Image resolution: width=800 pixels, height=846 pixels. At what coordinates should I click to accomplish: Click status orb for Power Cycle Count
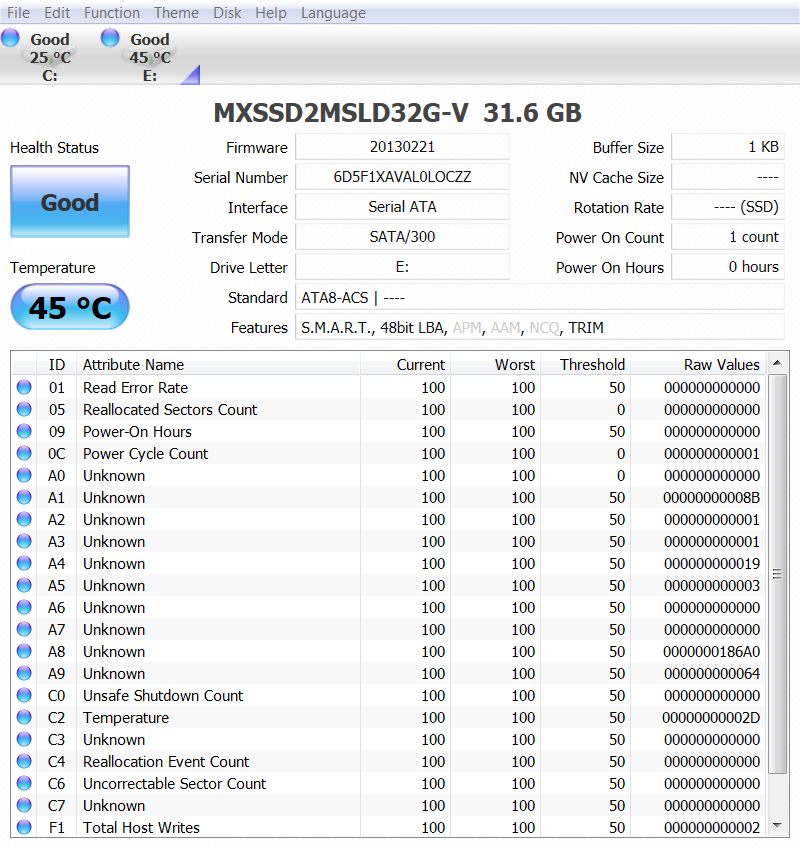24,454
